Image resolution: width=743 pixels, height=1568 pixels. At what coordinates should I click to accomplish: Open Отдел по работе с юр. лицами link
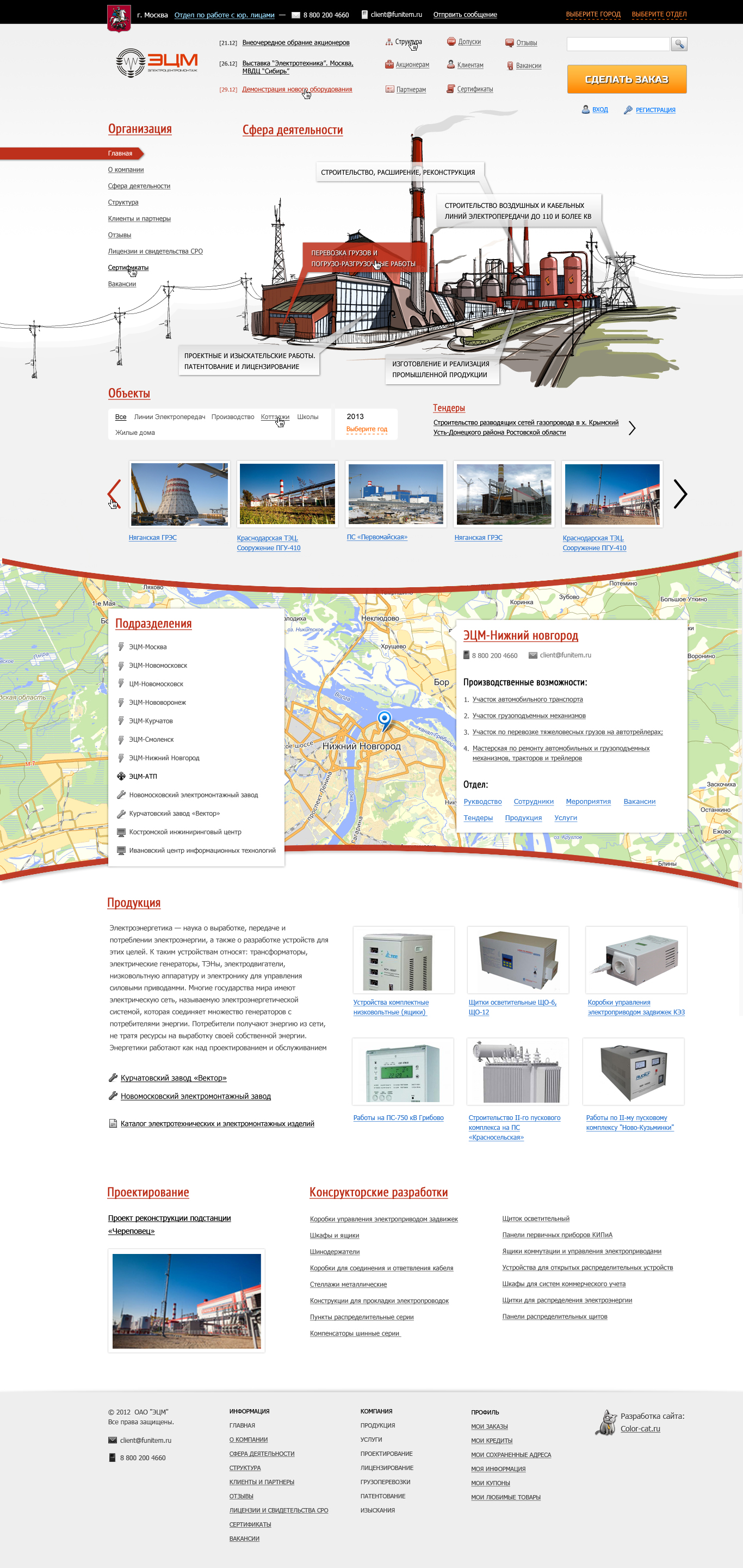(x=224, y=15)
